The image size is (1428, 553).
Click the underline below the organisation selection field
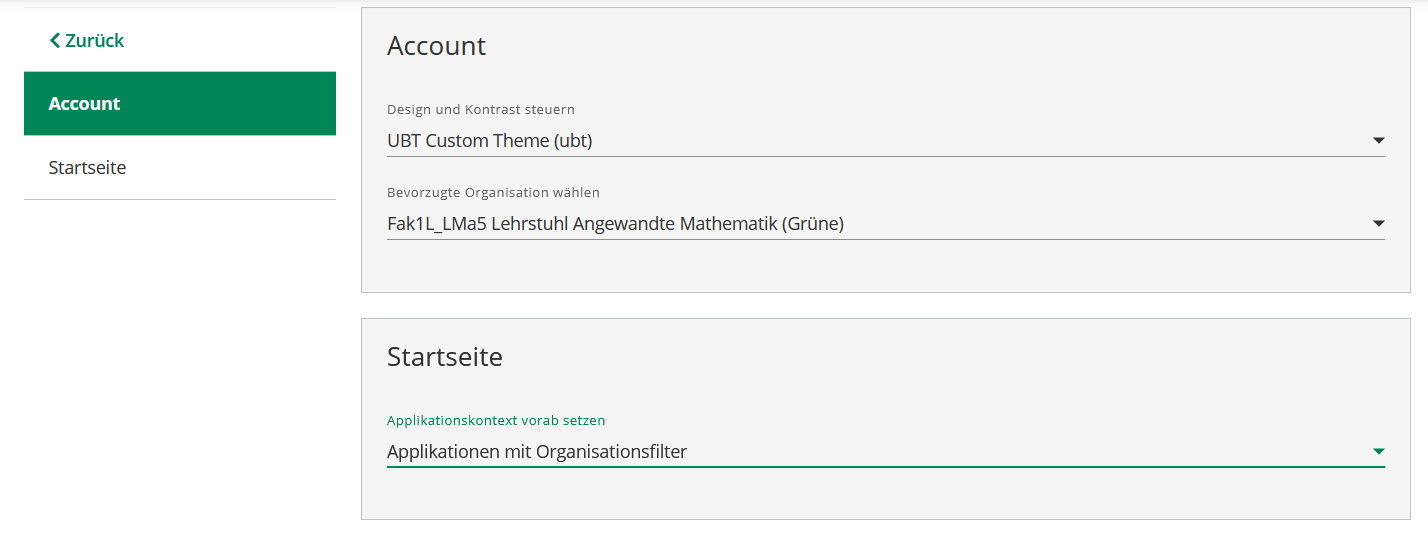(885, 239)
